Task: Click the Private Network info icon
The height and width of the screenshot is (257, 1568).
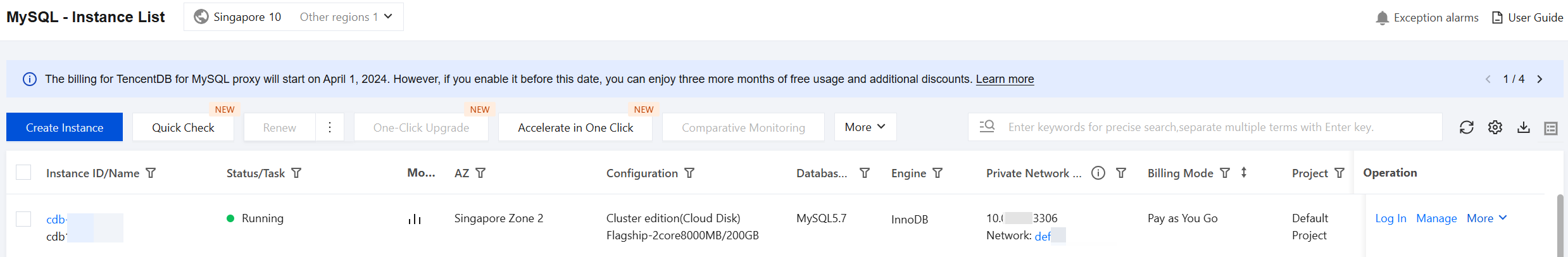Action: [x=1098, y=173]
